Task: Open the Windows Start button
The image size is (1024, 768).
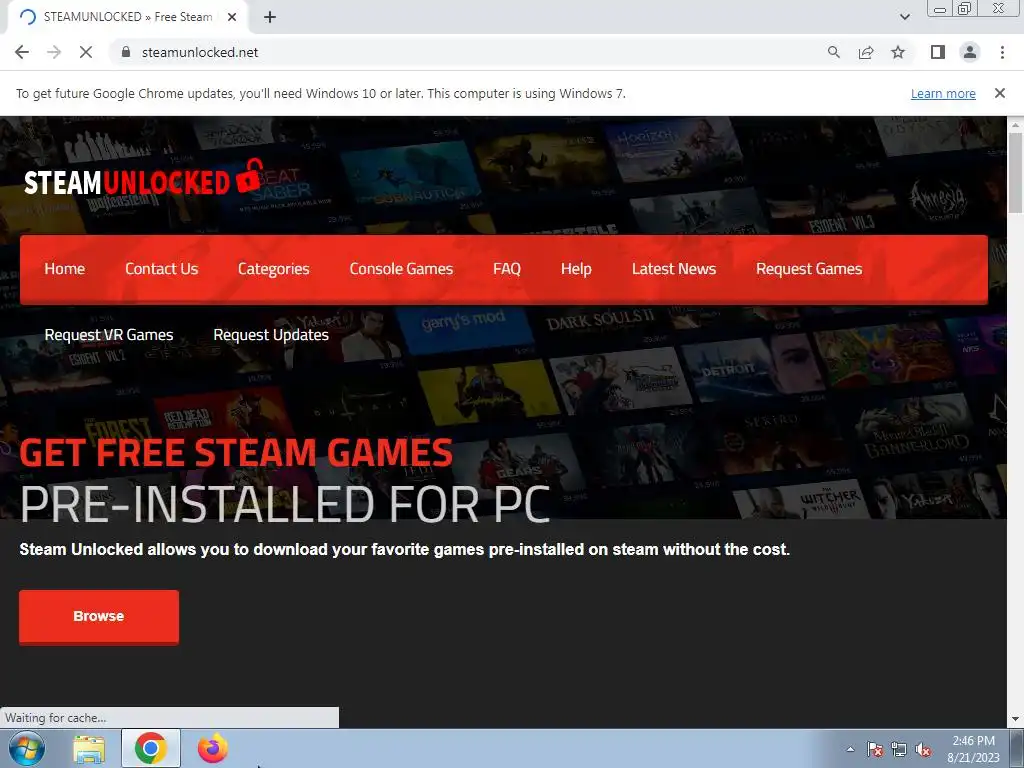Action: point(27,748)
